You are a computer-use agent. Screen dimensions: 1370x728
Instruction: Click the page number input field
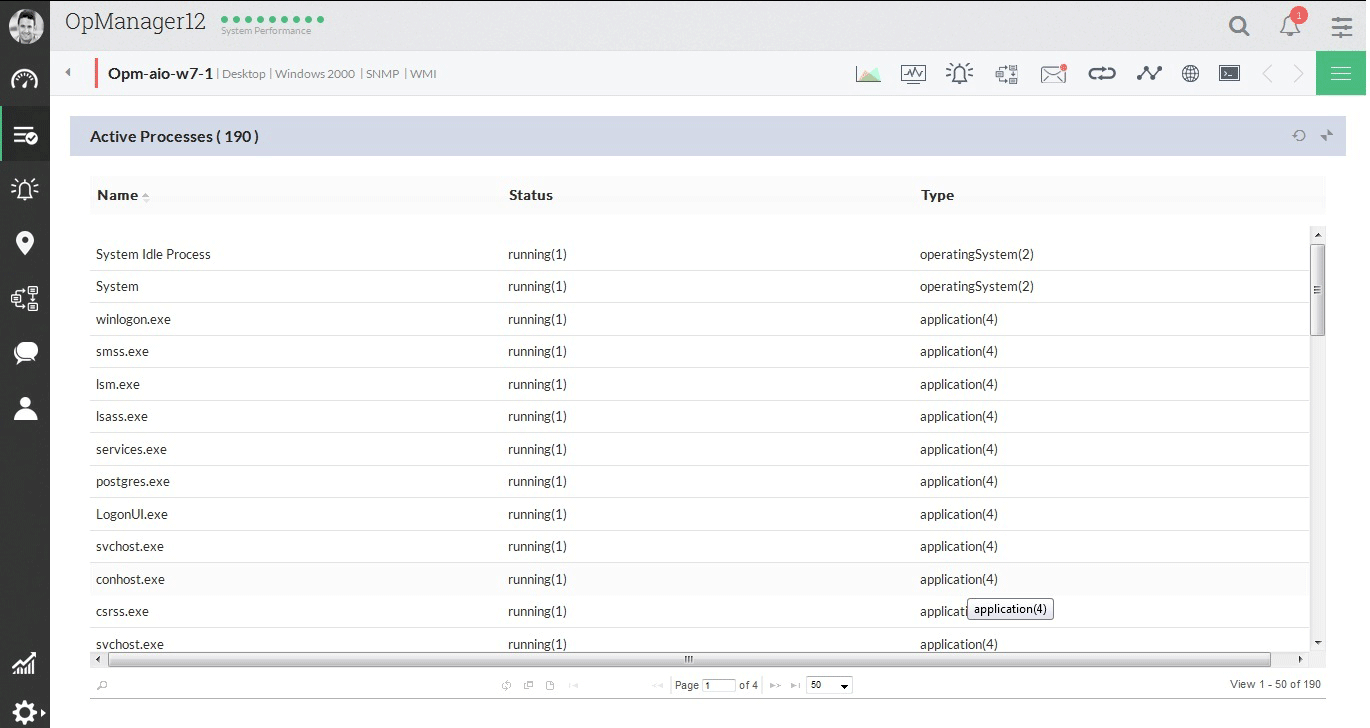[719, 685]
